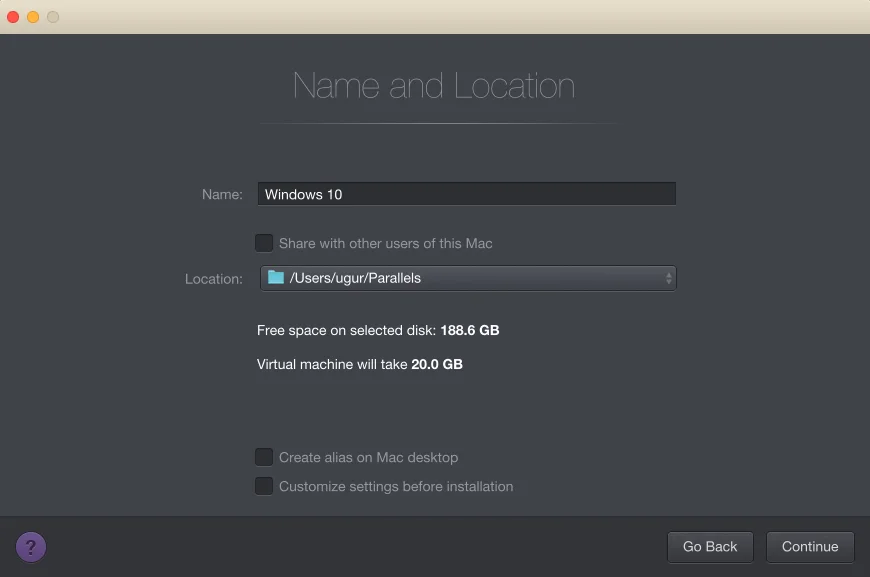Image resolution: width=870 pixels, height=577 pixels.
Task: Close the window with the red button
Action: 14,17
